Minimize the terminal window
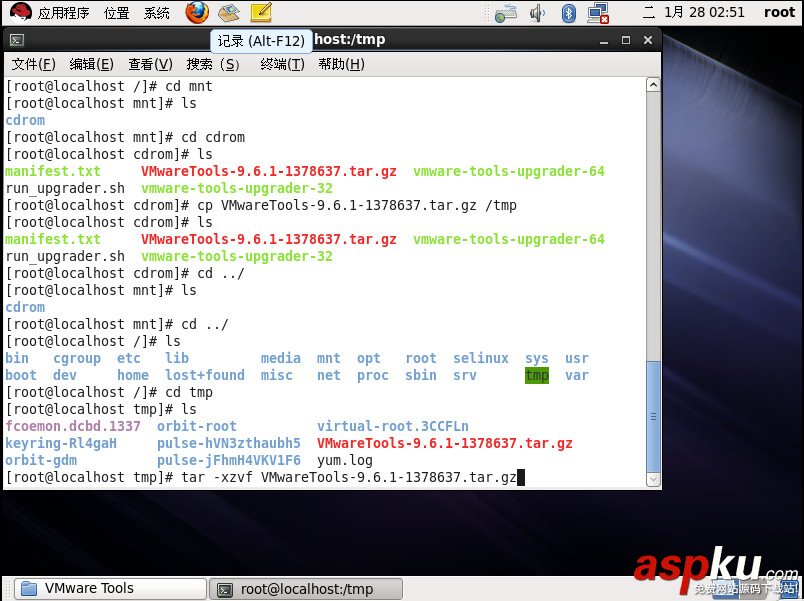The width and height of the screenshot is (804, 601). tap(604, 41)
